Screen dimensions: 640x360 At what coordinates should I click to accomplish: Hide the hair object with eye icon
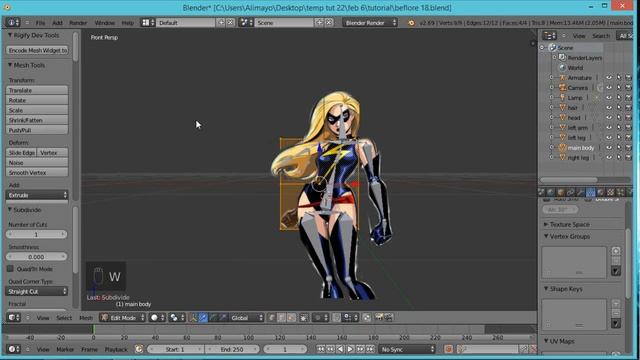(x=609, y=107)
